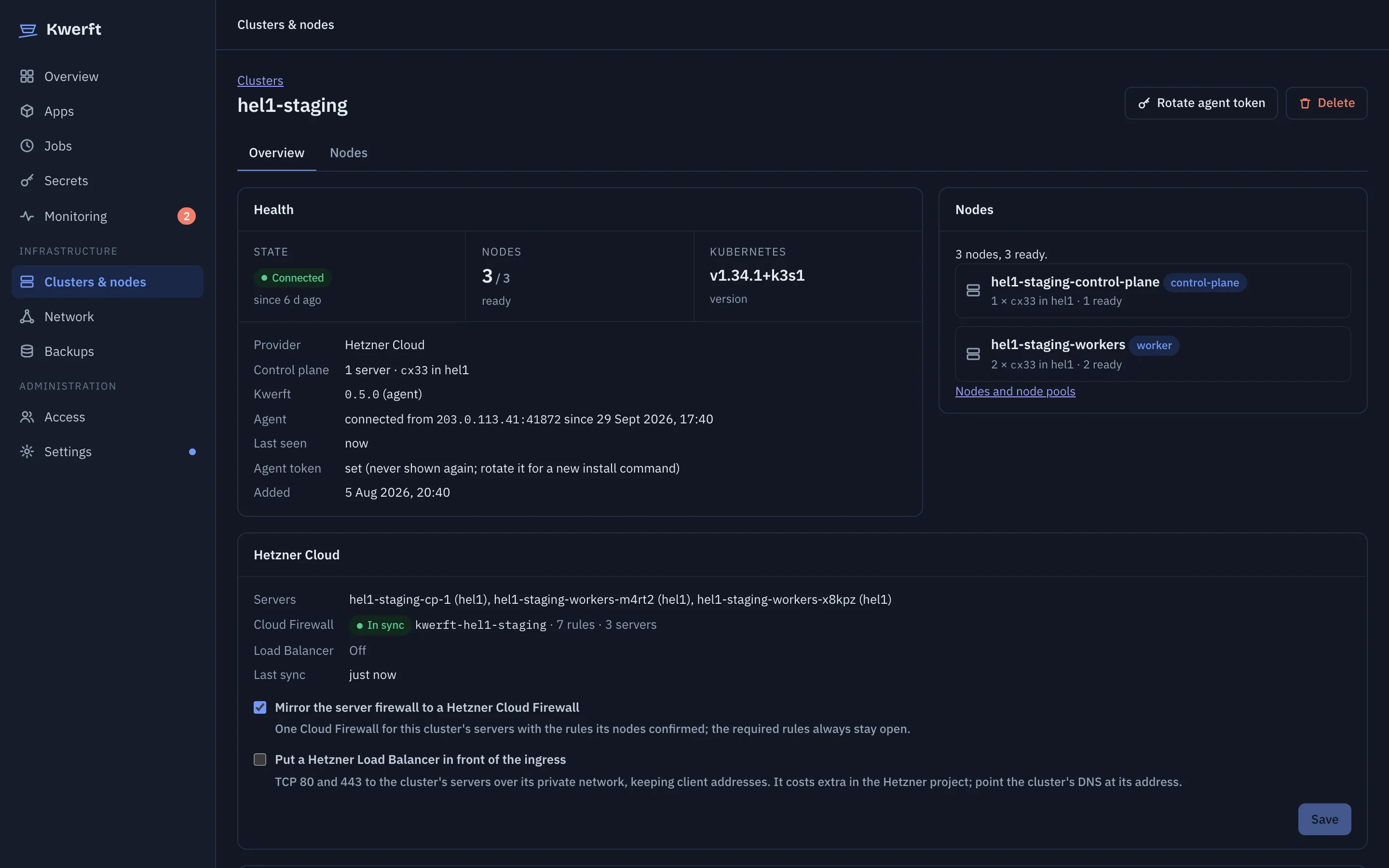Click the worker role tag
The width and height of the screenshot is (1389, 868).
tap(1154, 346)
